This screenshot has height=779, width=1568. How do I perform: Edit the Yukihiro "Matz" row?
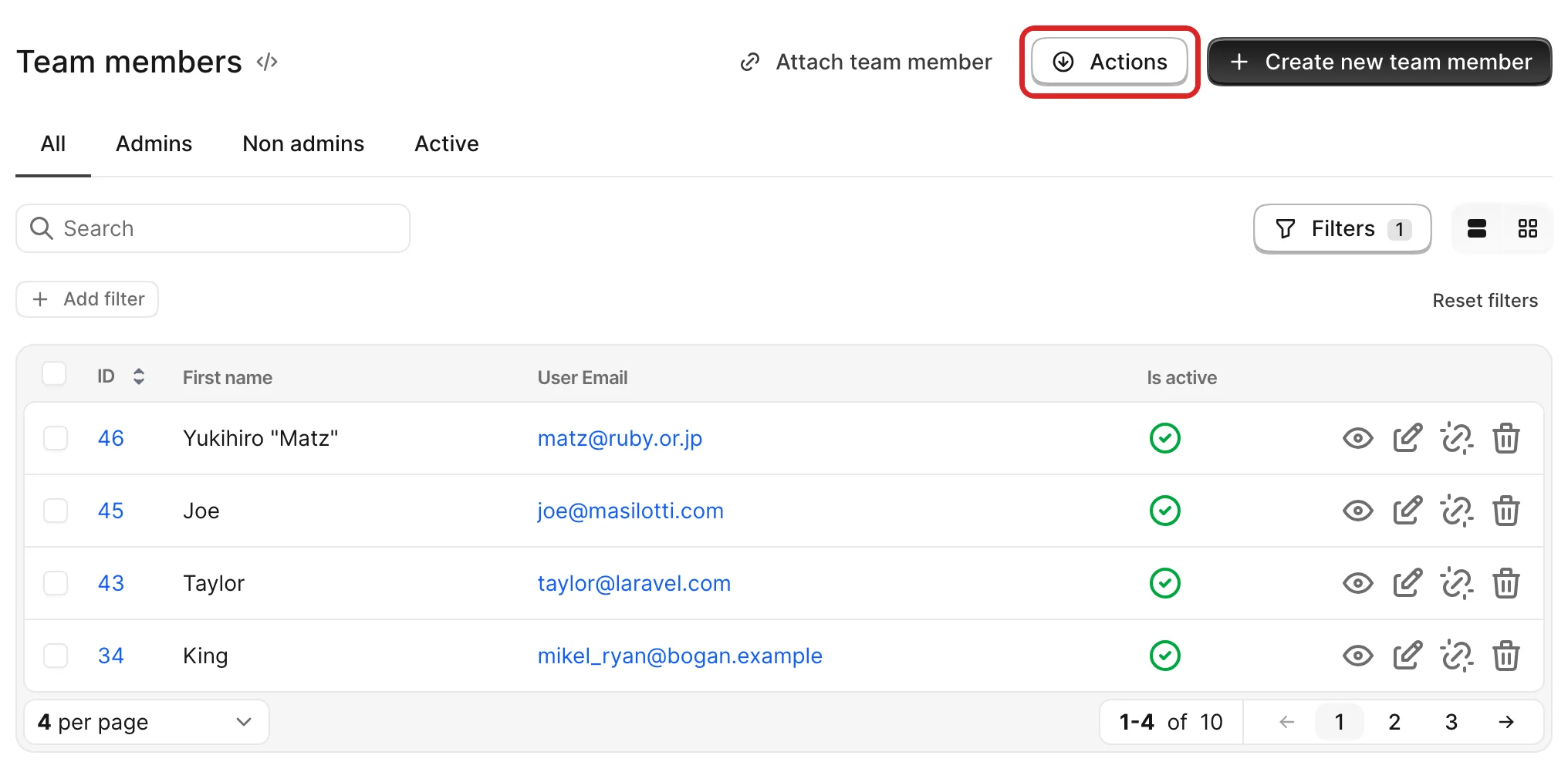[1407, 438]
